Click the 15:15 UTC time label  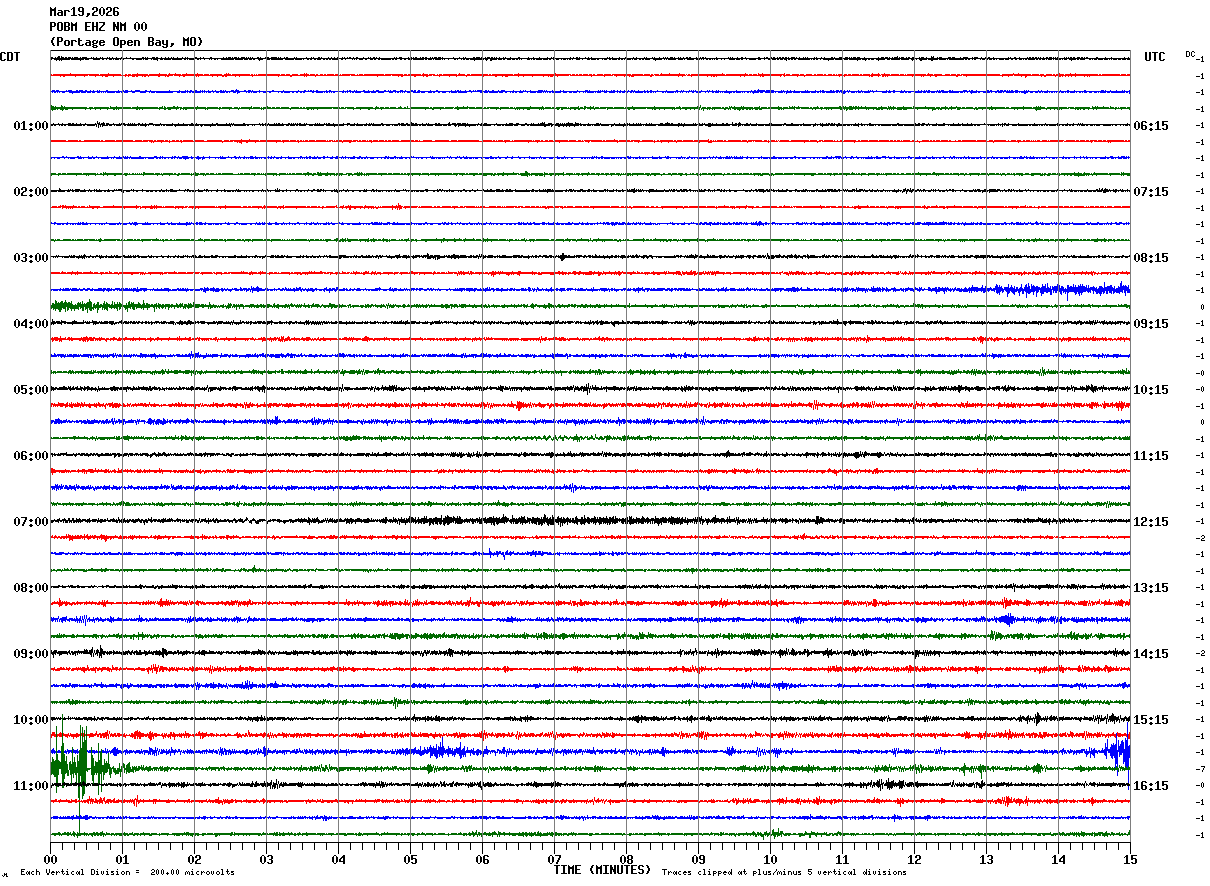pyautogui.click(x=1151, y=720)
